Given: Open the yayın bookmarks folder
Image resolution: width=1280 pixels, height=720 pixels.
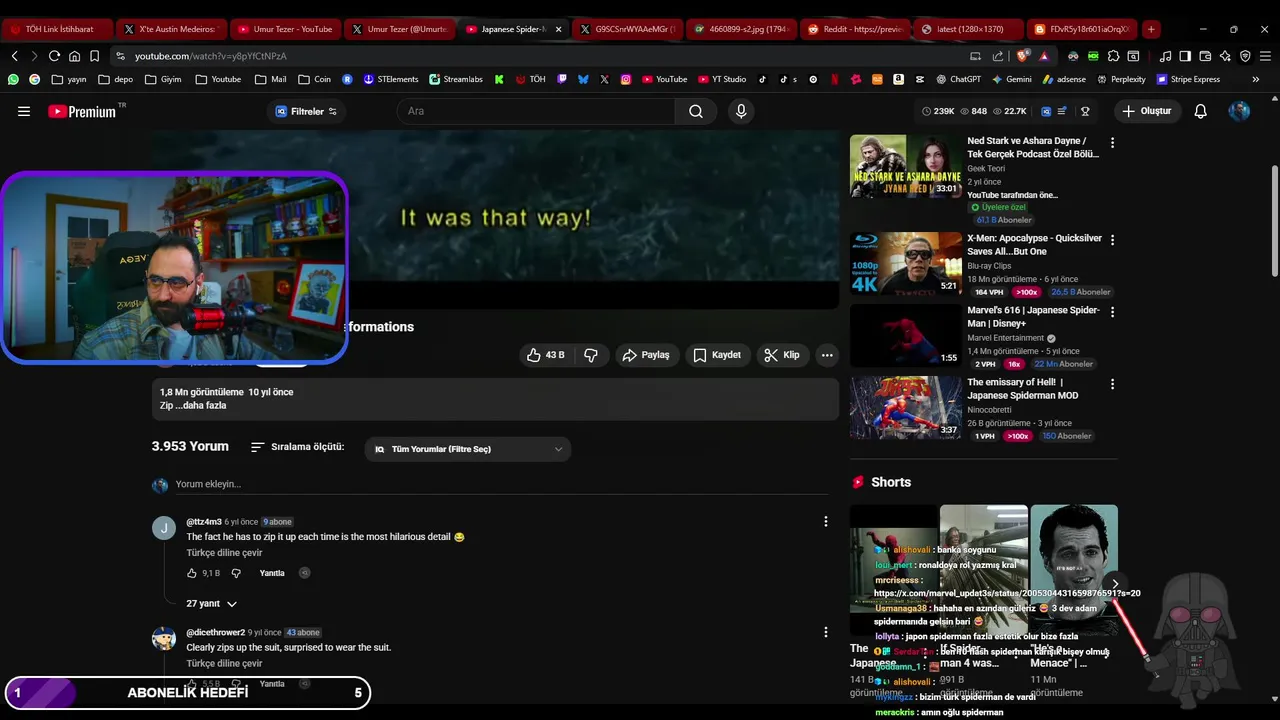Looking at the screenshot, I should pos(69,79).
